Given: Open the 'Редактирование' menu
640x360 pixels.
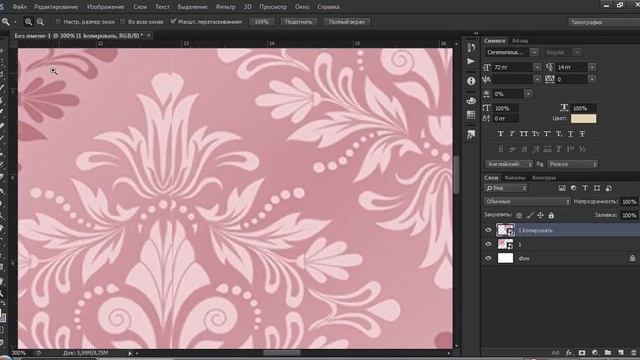Looking at the screenshot, I should pyautogui.click(x=56, y=7).
